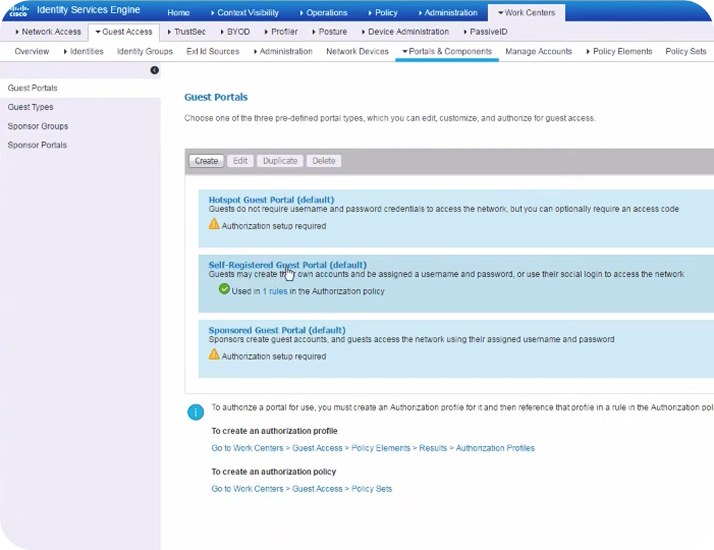Expand the Operations menu
The image size is (714, 550).
pos(324,13)
